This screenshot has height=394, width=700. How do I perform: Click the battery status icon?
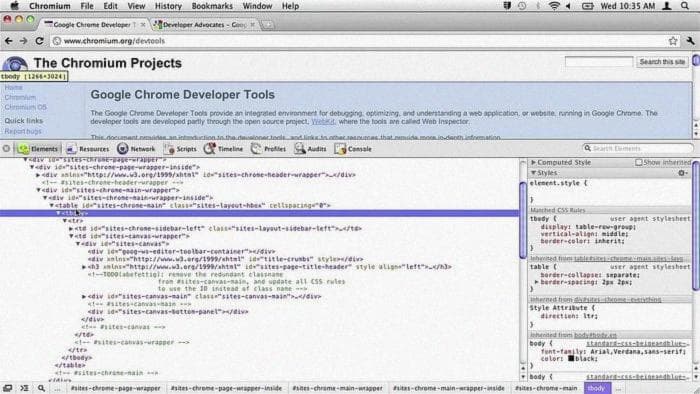pyautogui.click(x=588, y=6)
